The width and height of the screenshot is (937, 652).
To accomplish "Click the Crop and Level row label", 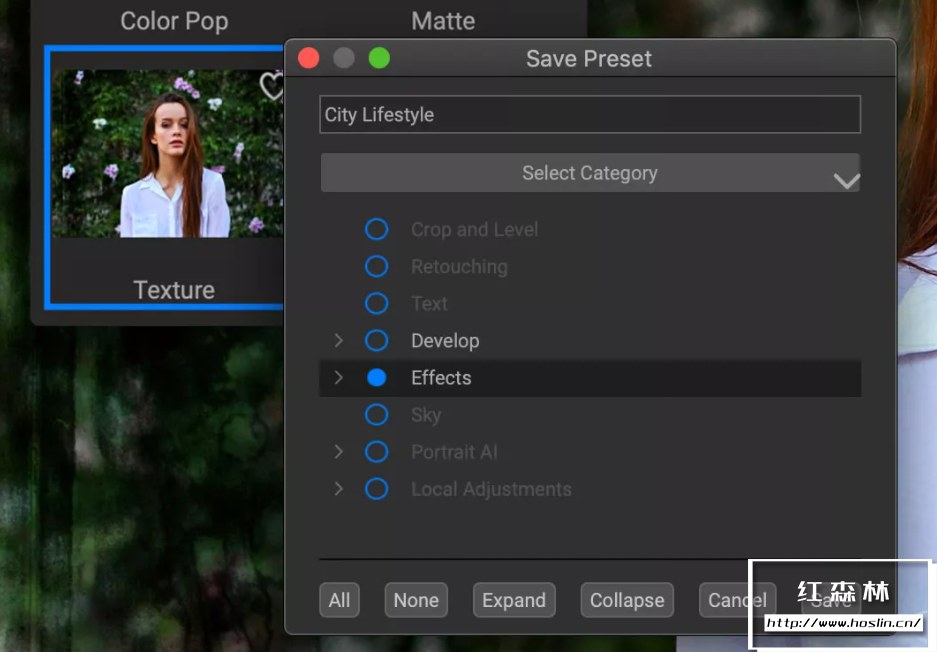I will pos(474,229).
